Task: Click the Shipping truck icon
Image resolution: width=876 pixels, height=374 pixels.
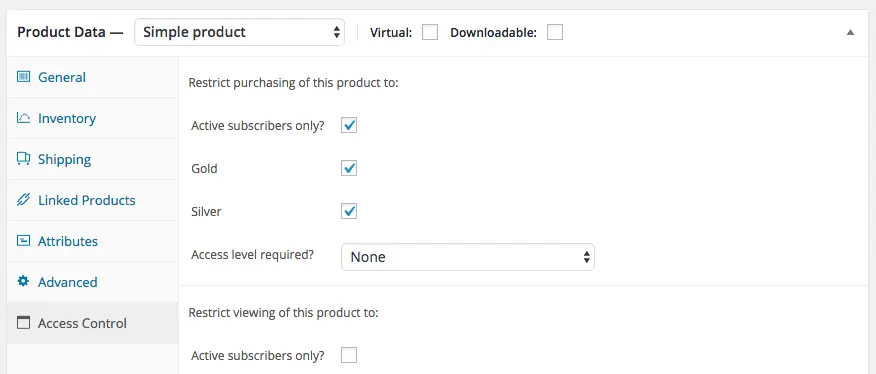Action: coord(23,158)
